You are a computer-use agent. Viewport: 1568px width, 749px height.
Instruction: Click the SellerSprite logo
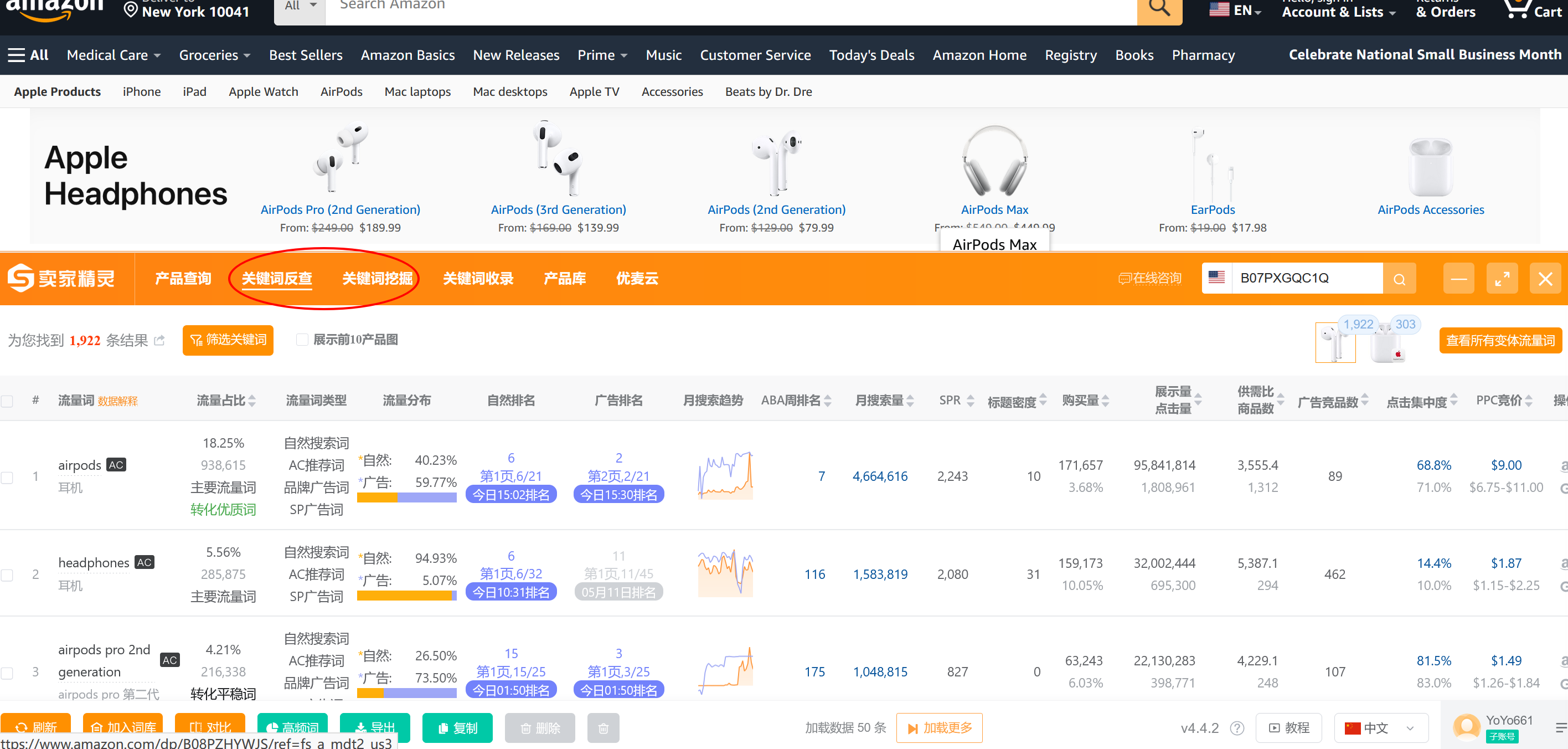click(61, 278)
